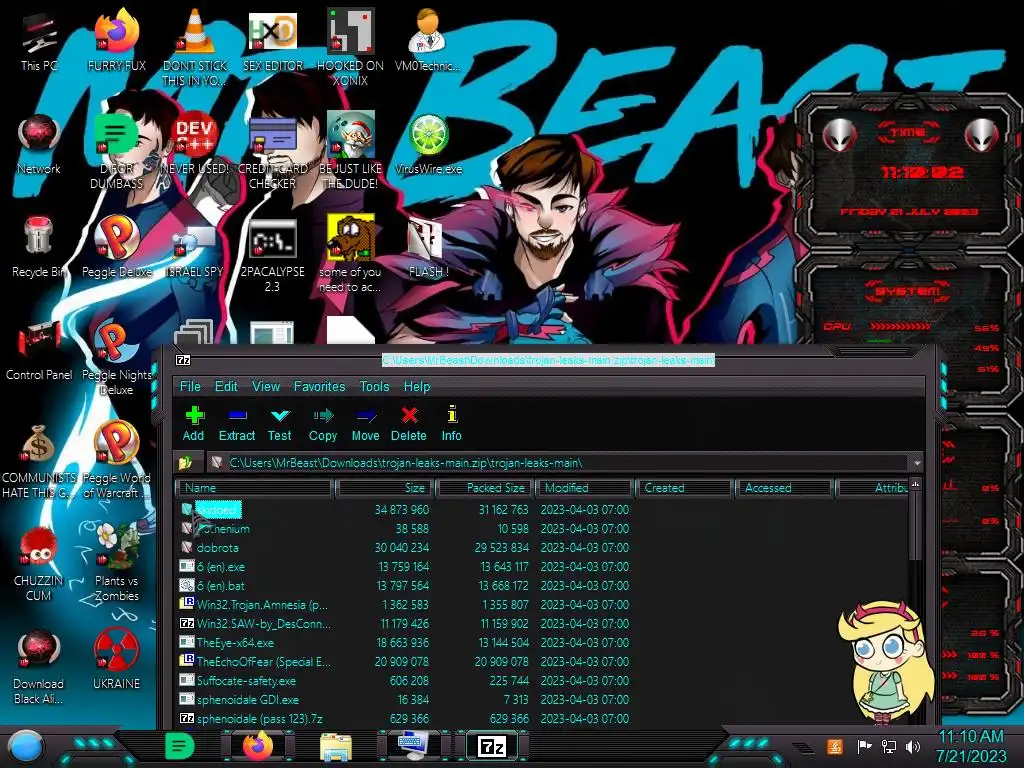The image size is (1024, 768).
Task: Click the Add button in 7-Zip toolbar
Action: pyautogui.click(x=194, y=423)
